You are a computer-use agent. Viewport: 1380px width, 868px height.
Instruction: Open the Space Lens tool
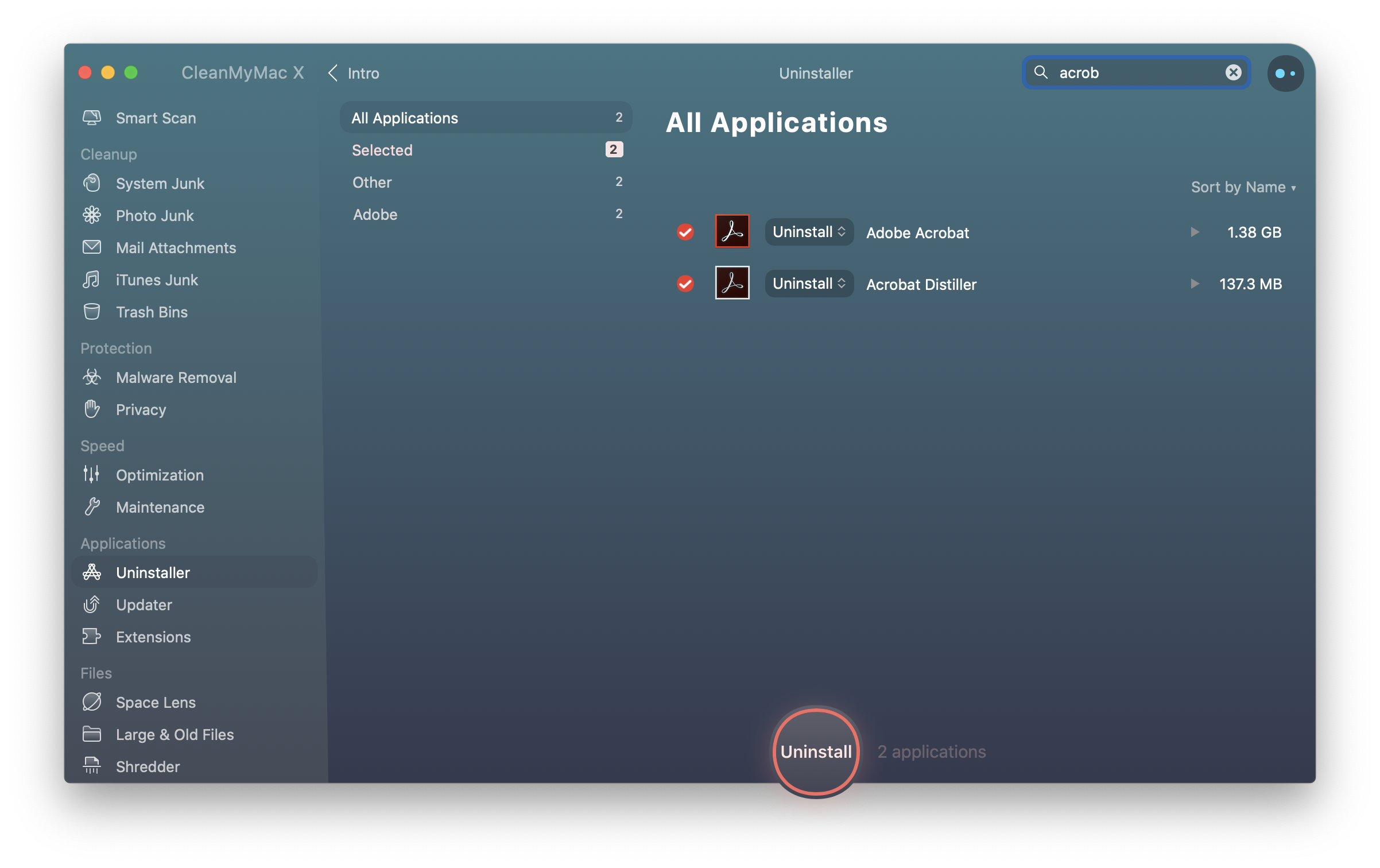click(155, 702)
